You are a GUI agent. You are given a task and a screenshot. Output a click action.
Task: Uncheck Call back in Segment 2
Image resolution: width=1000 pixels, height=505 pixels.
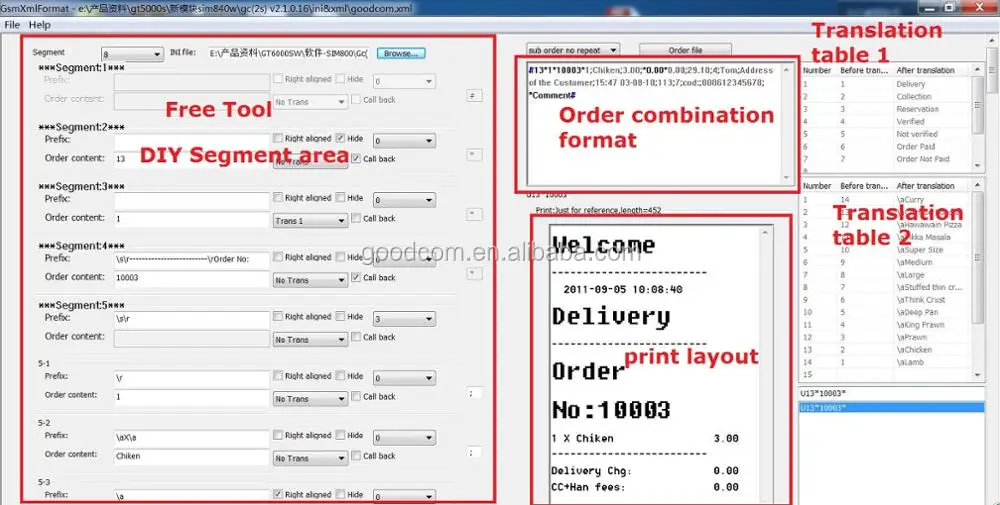point(356,159)
